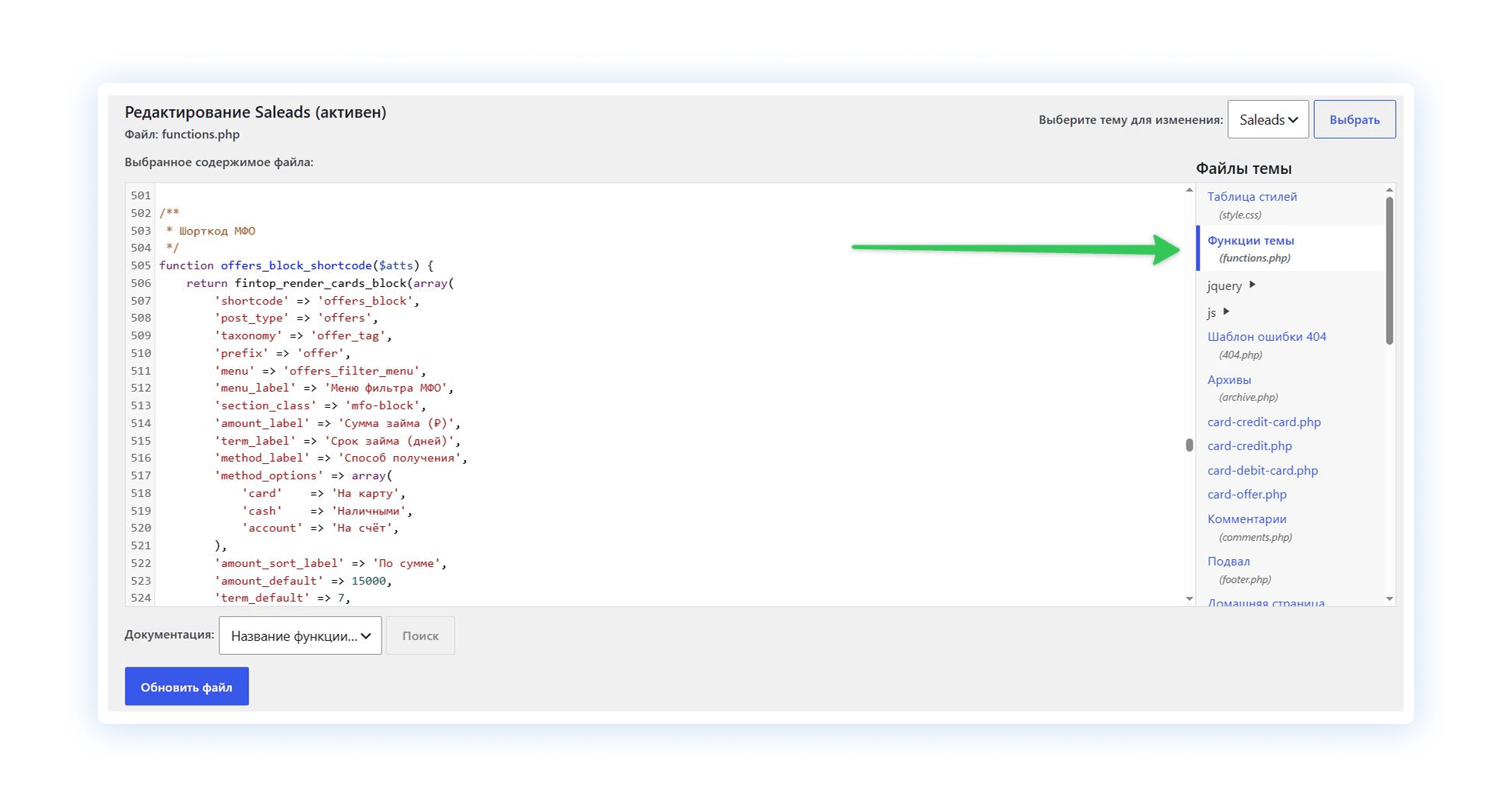This screenshot has height=807, width=1512.
Task: Click the line with 'amount_label' => 'Сумма займа (₽)'
Action: [x=337, y=423]
